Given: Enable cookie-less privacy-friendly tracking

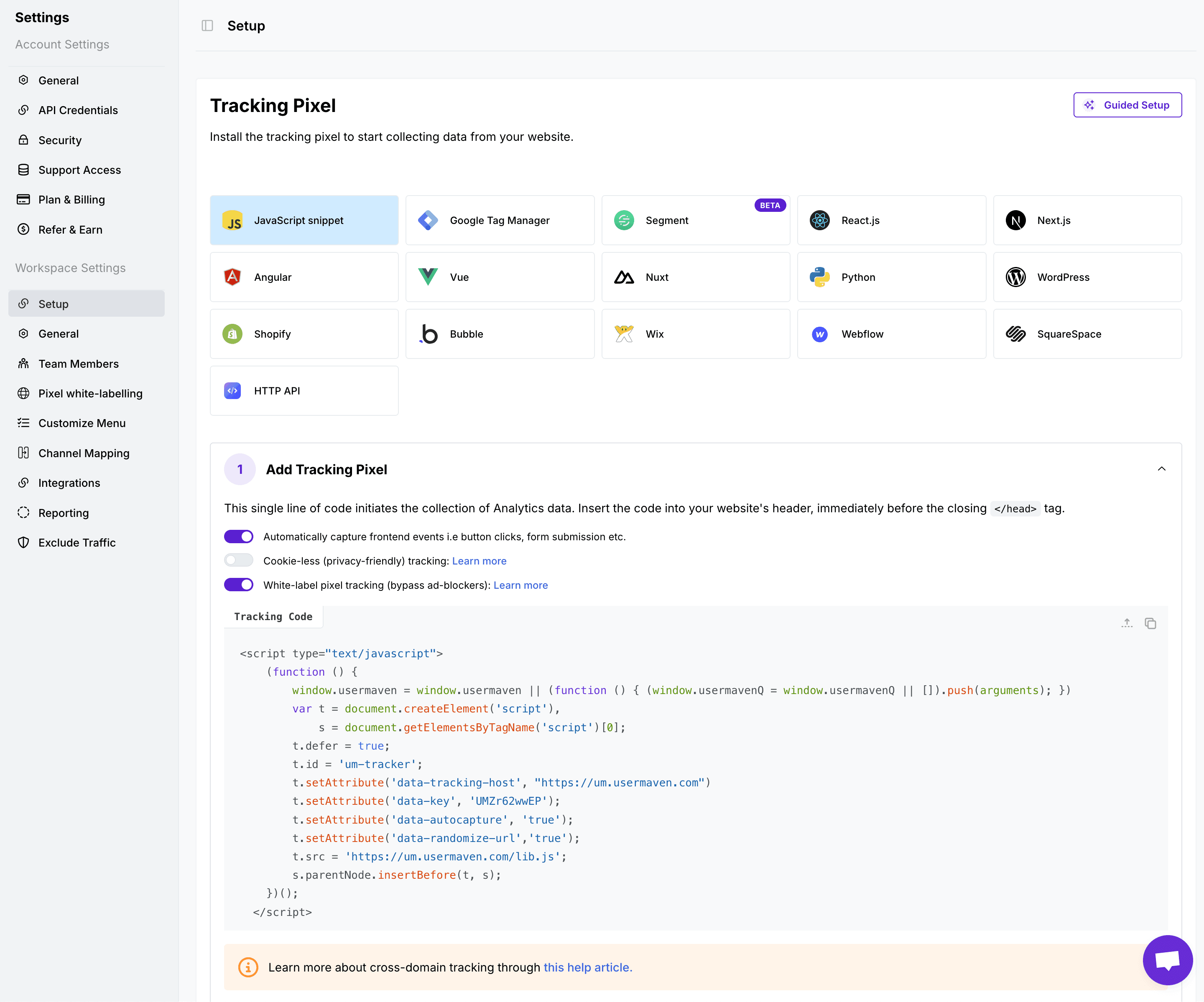Looking at the screenshot, I should tap(239, 561).
